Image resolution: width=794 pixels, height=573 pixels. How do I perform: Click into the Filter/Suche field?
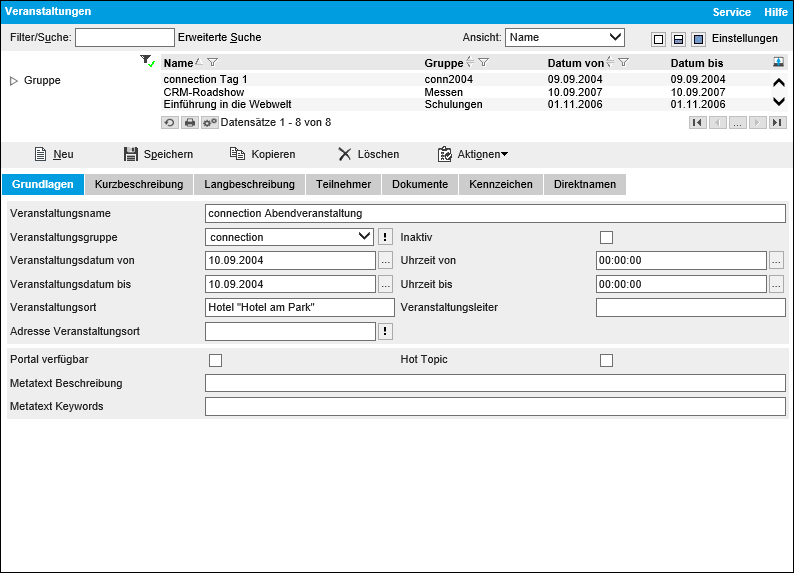pyautogui.click(x=125, y=37)
